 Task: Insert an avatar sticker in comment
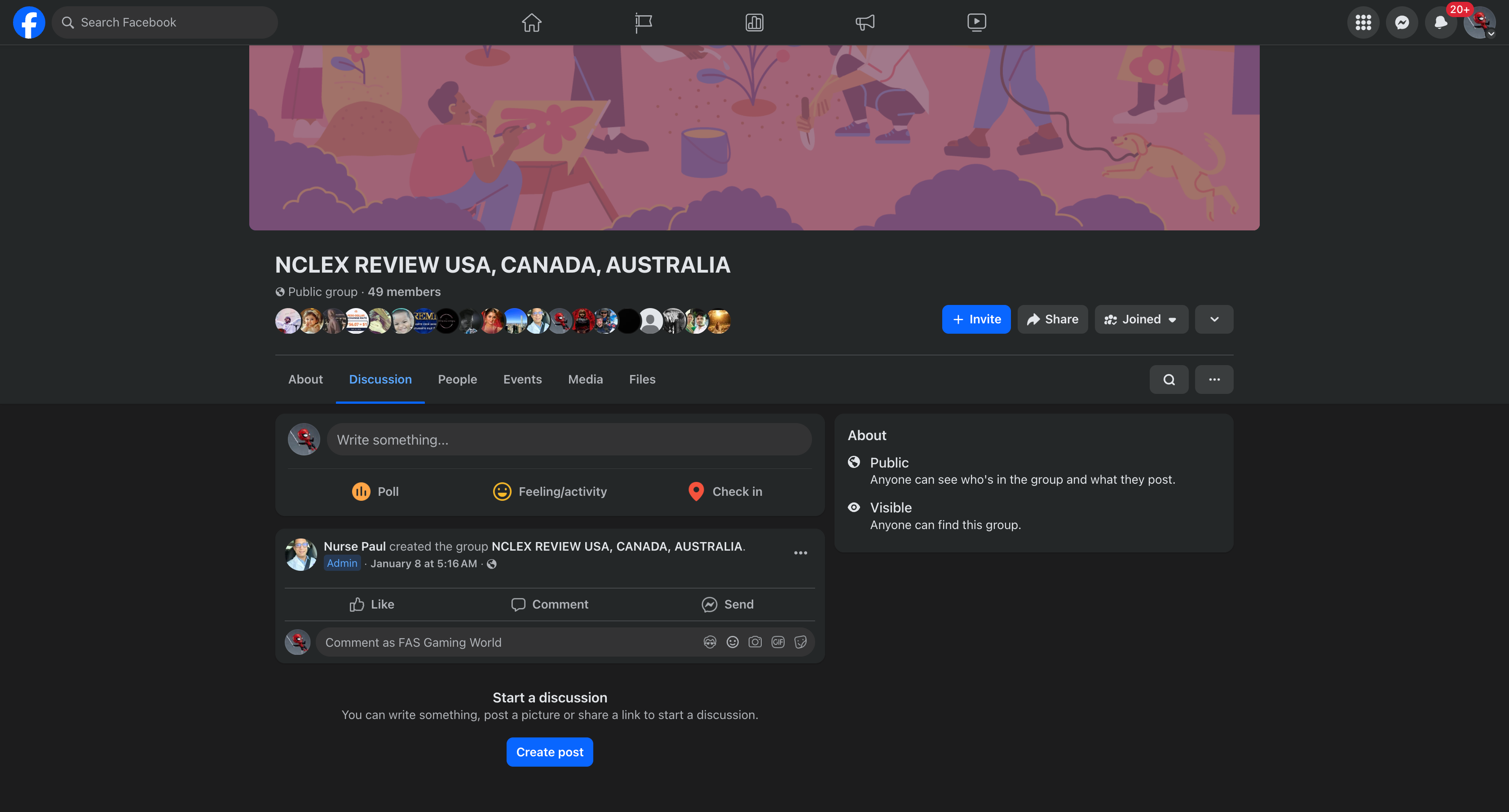pos(710,642)
